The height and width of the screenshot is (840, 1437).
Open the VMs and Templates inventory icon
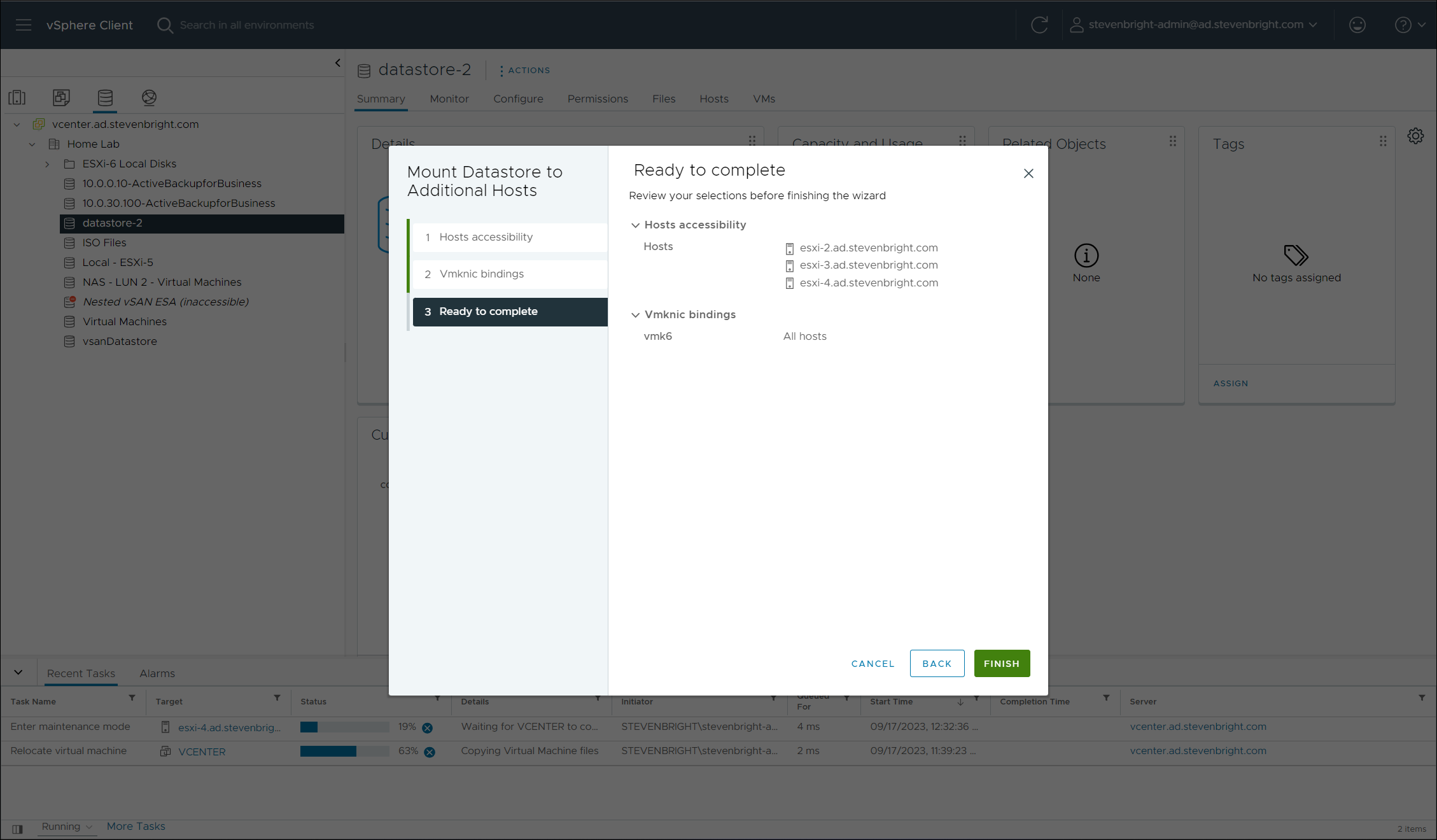(61, 97)
